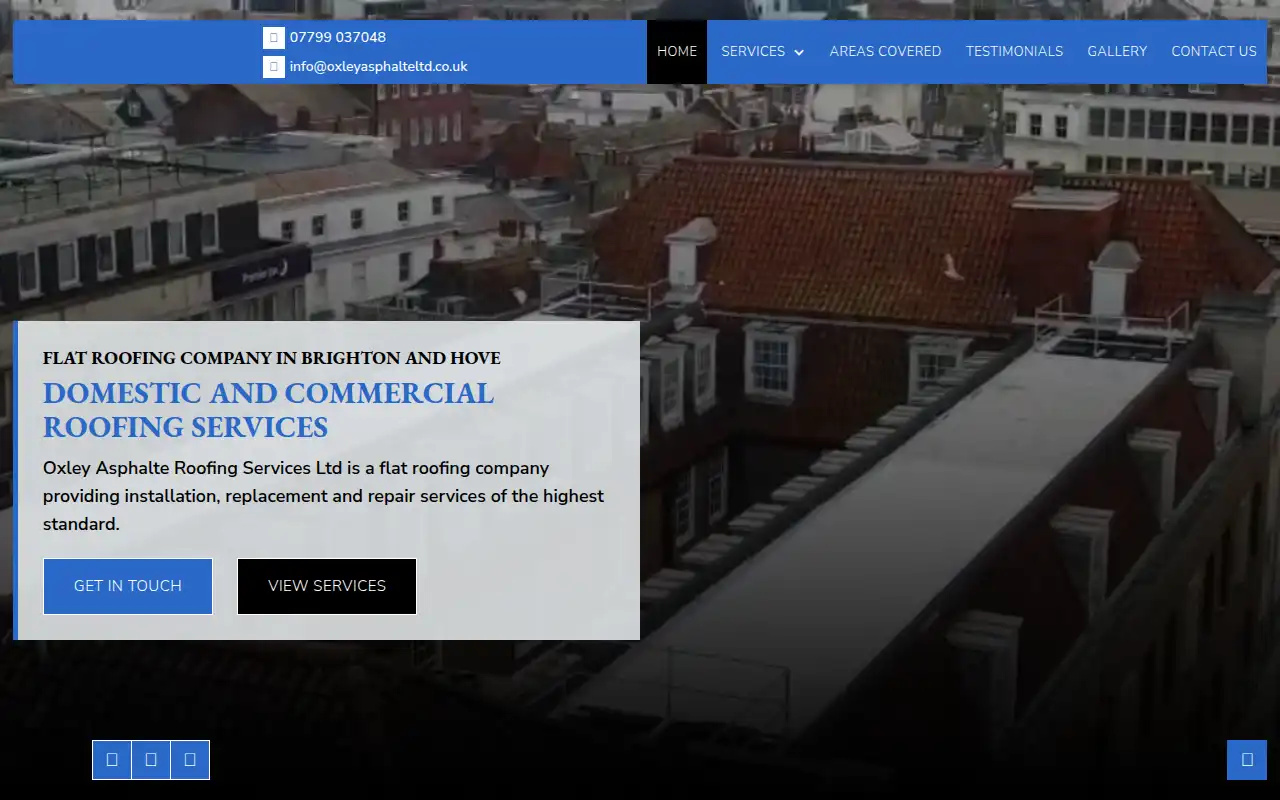
Task: Call the 07799 037048 phone link
Action: click(x=338, y=37)
